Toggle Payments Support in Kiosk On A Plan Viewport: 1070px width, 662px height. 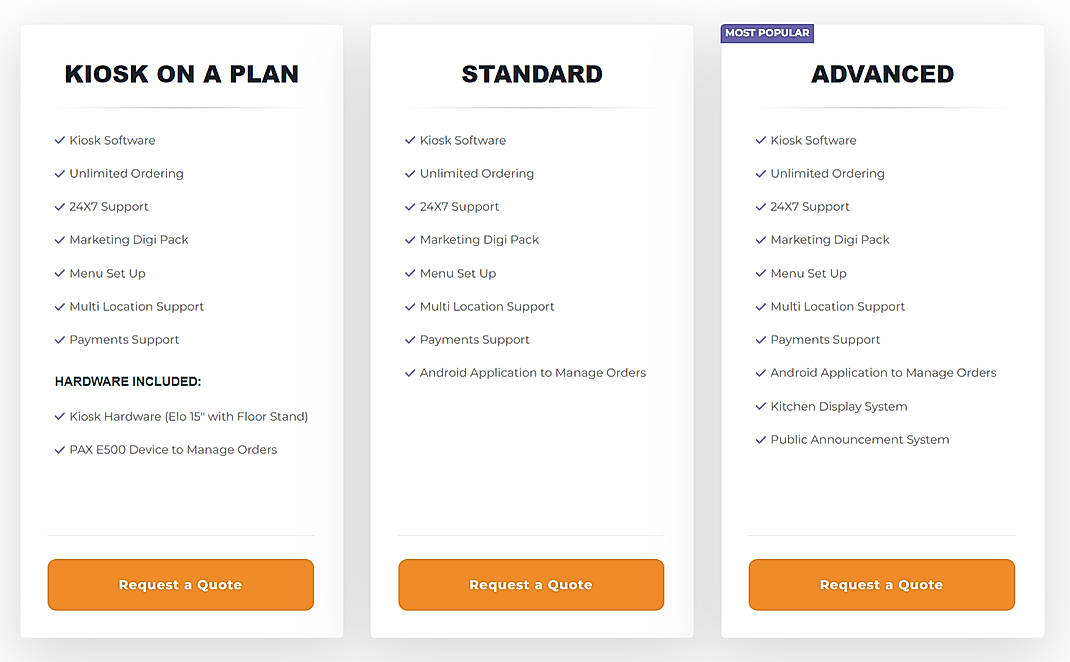coord(124,339)
